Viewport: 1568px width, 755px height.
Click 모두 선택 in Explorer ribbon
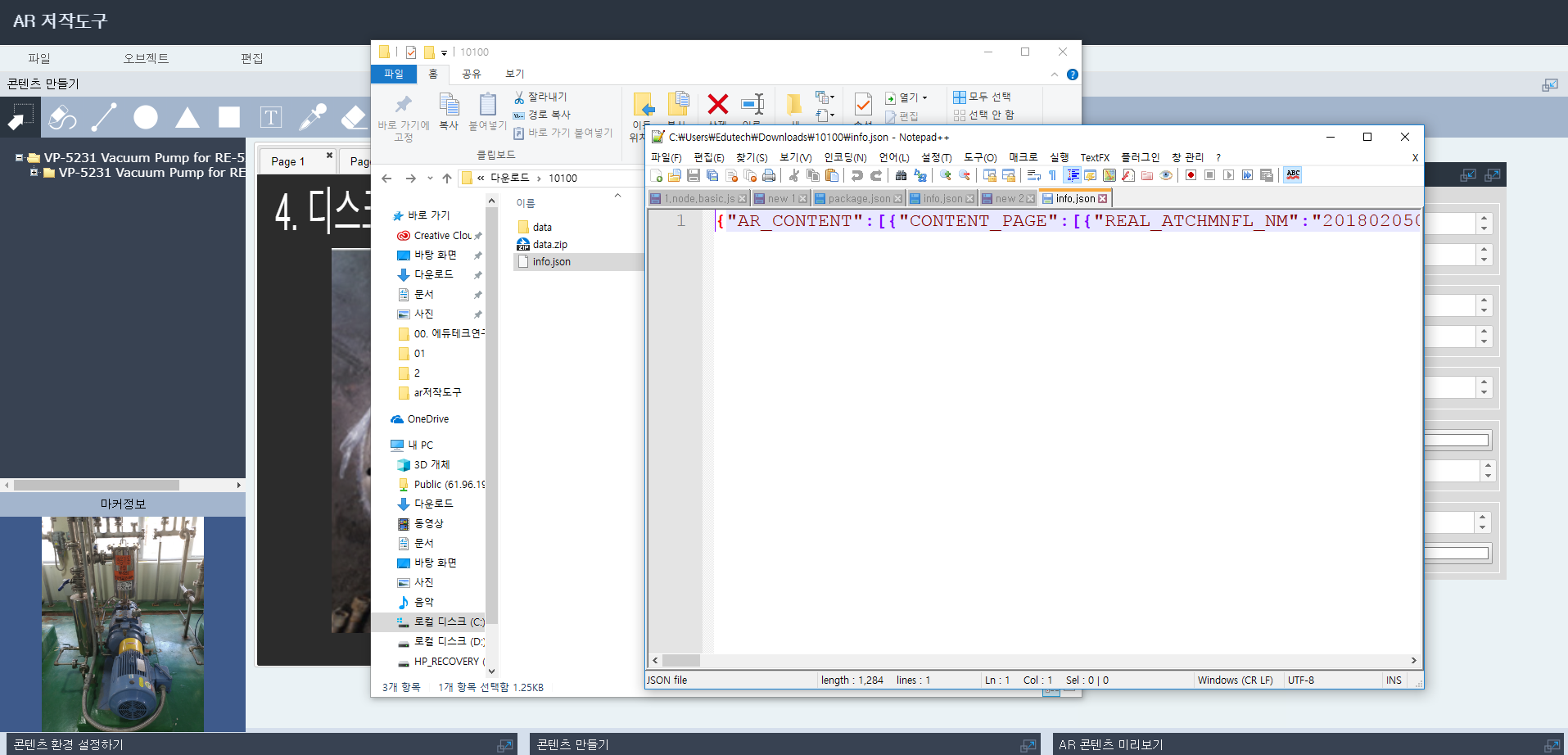point(982,97)
